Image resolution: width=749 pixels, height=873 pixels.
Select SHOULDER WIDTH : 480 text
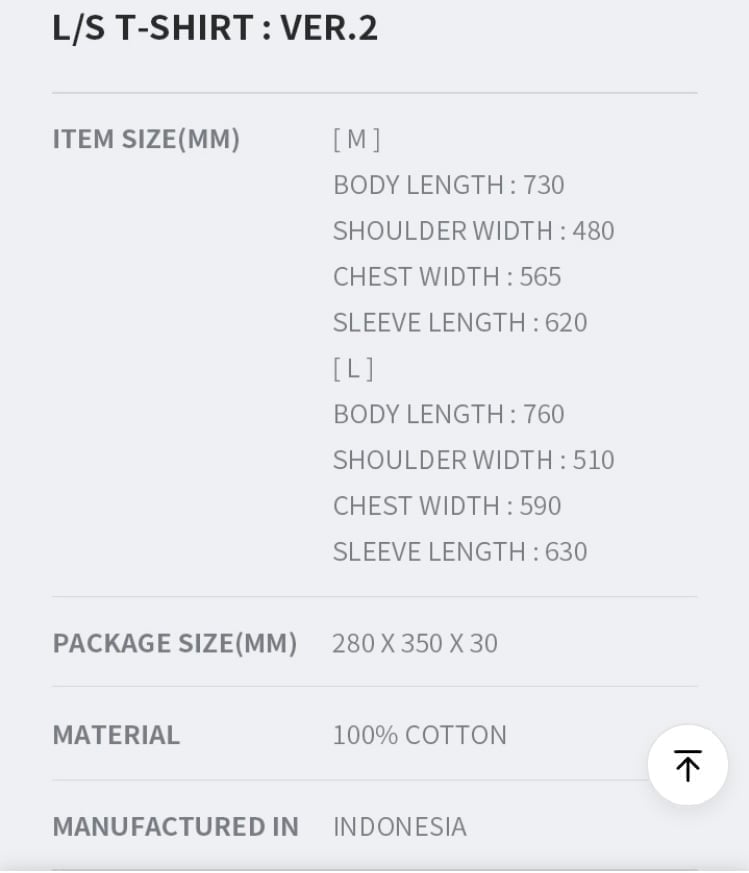[x=474, y=230]
